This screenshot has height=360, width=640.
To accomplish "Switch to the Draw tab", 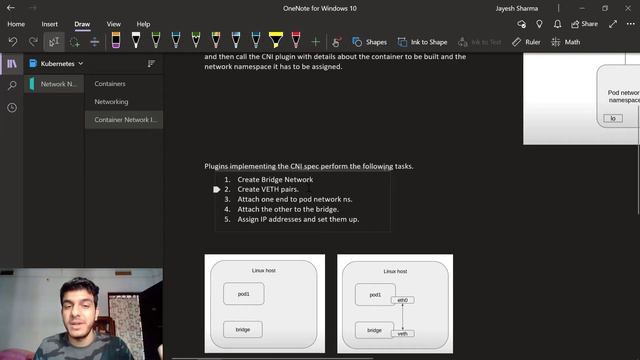I will tap(82, 24).
